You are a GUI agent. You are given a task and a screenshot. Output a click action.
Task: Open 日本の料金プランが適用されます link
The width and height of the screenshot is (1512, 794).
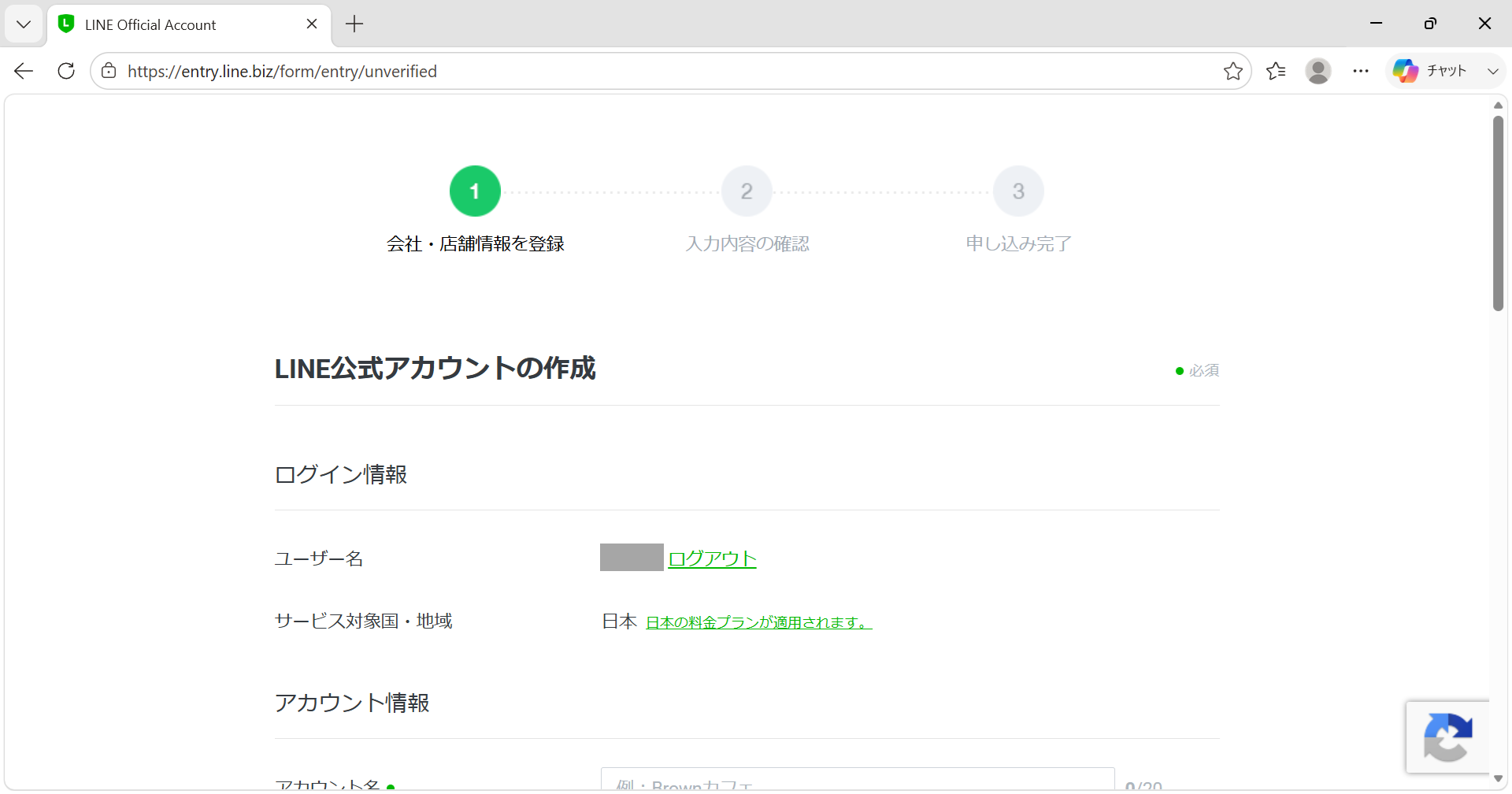pyautogui.click(x=758, y=622)
